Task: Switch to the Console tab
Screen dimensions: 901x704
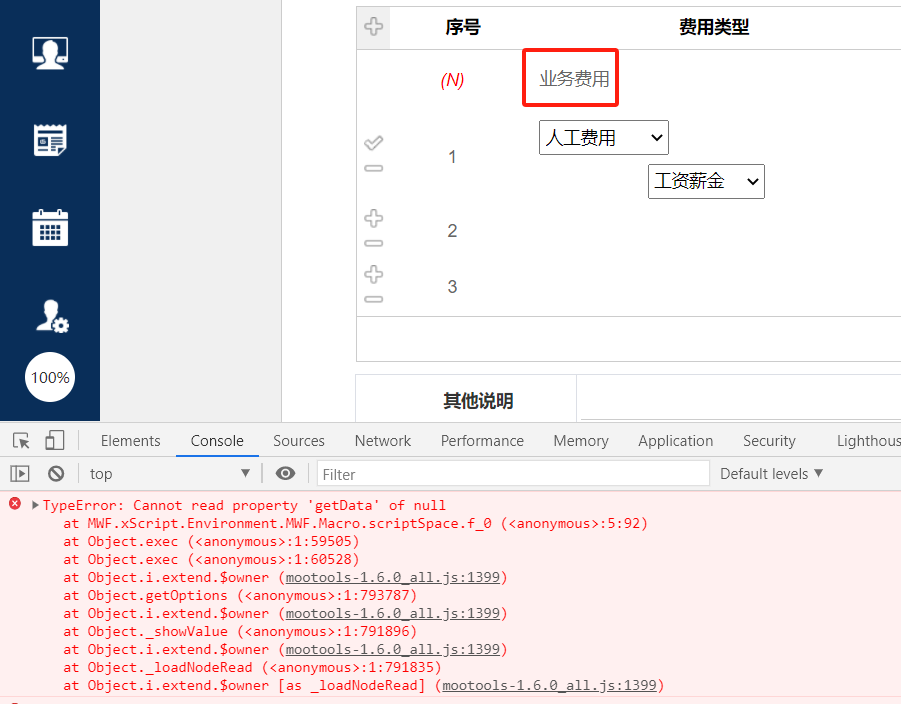Action: point(217,441)
